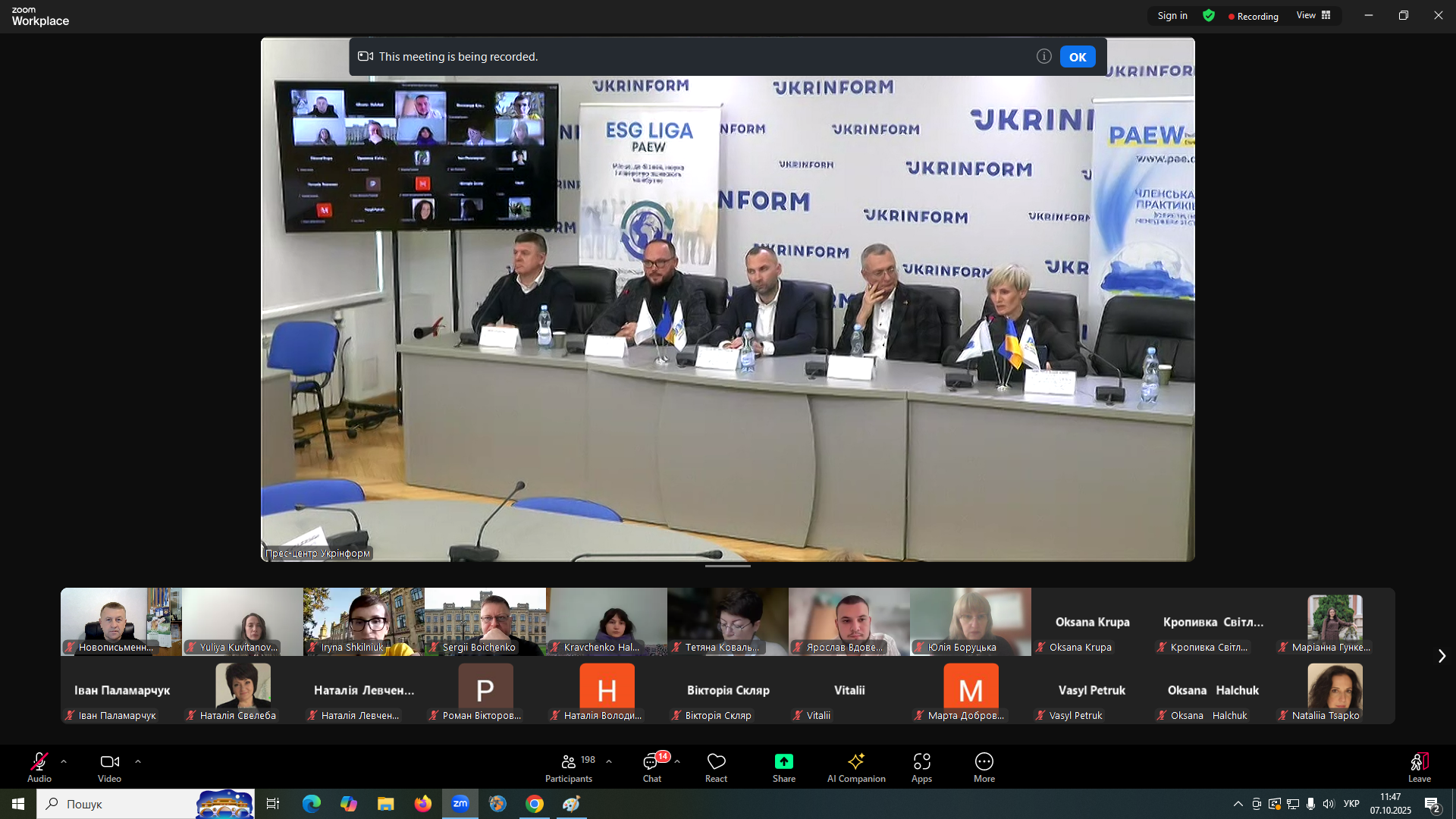Show next page of participant thumbnails
This screenshot has height=819, width=1456.
click(x=1442, y=656)
